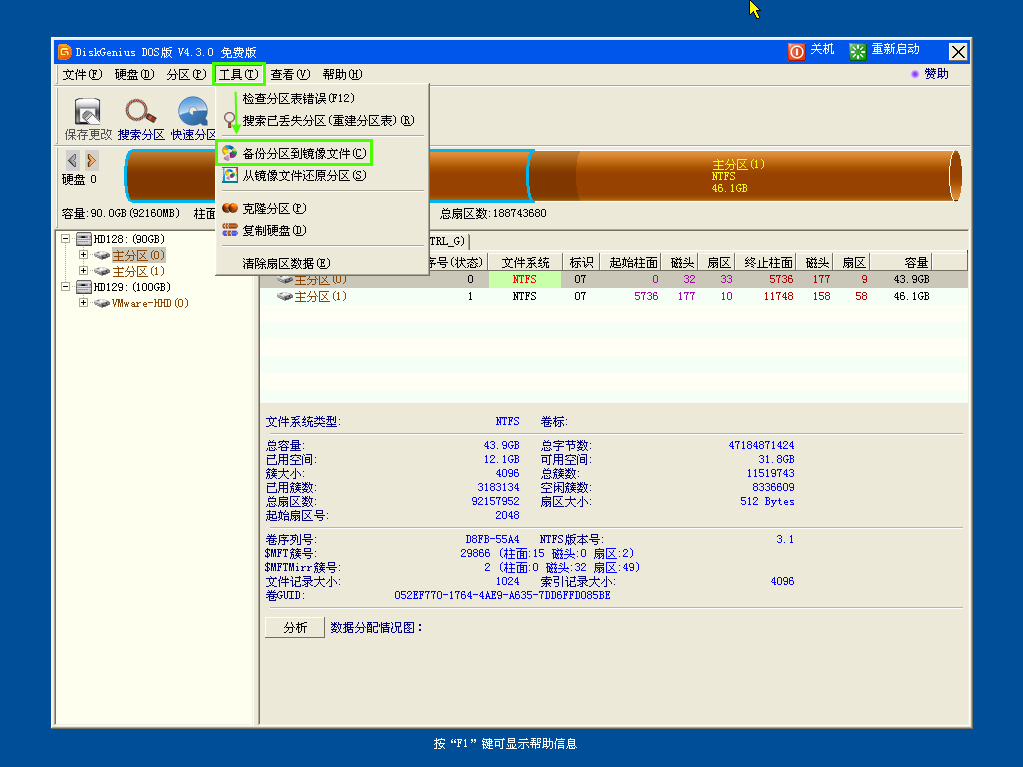Image resolution: width=1023 pixels, height=767 pixels.
Task: Click the 复制硬盘 copy disk menu icon
Action: point(230,230)
